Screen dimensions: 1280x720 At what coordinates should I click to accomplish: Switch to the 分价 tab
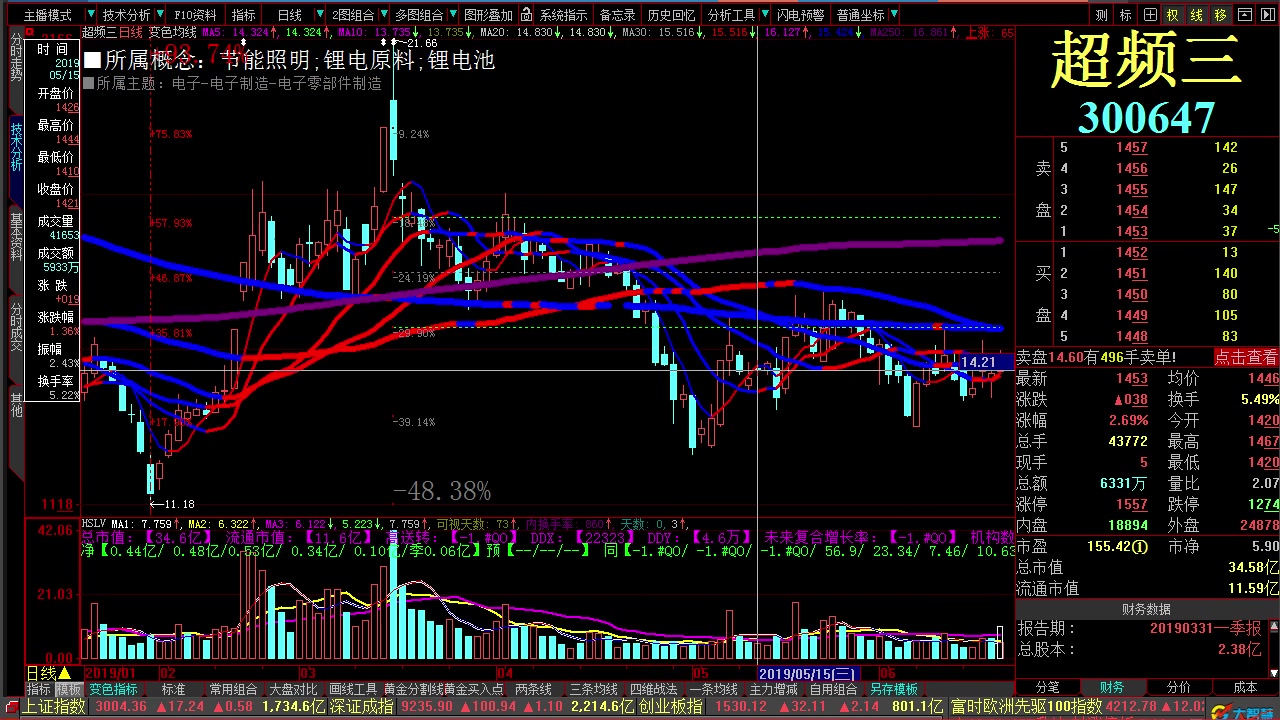point(1178,687)
